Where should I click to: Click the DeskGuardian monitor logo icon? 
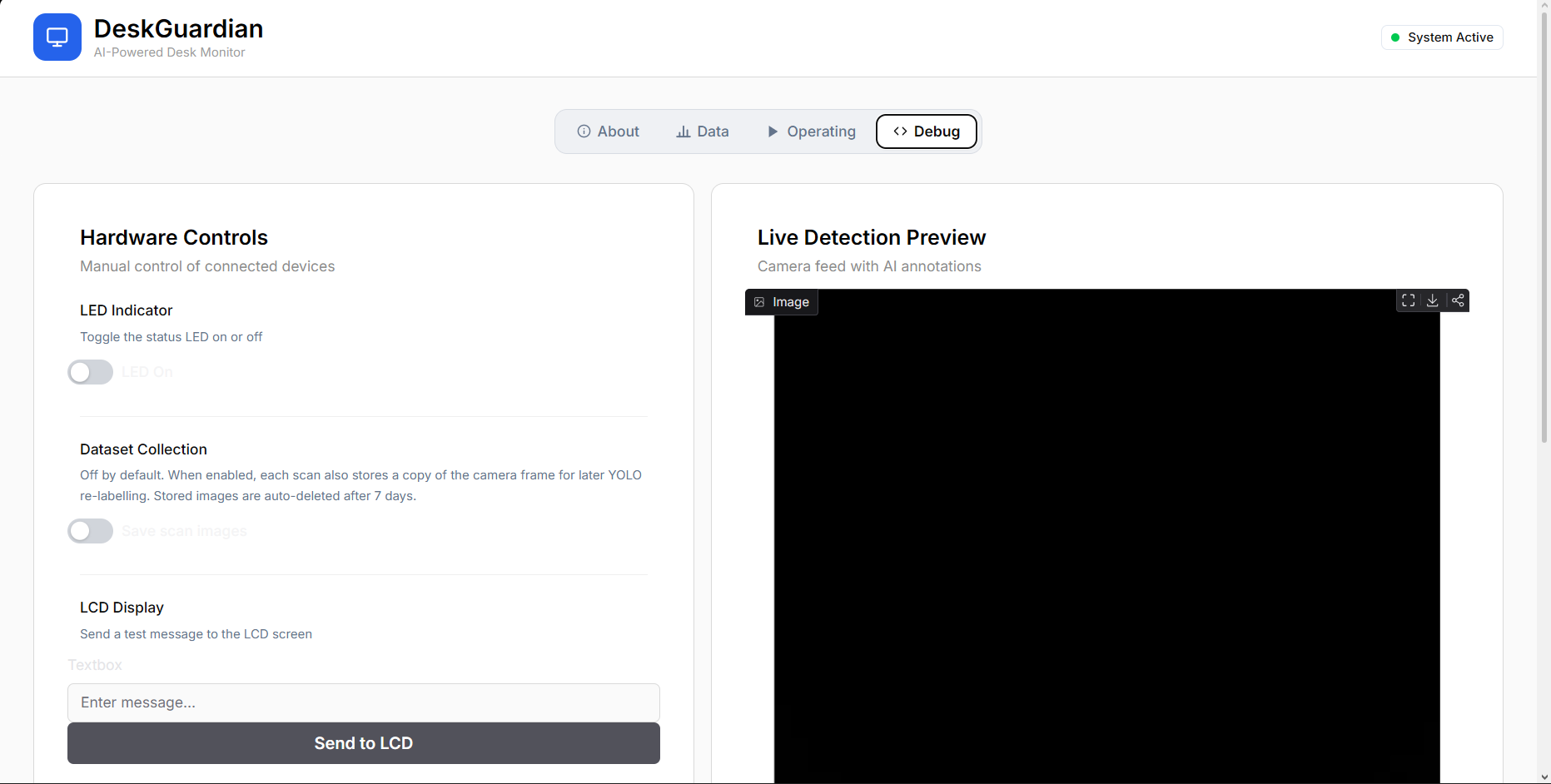click(x=57, y=37)
